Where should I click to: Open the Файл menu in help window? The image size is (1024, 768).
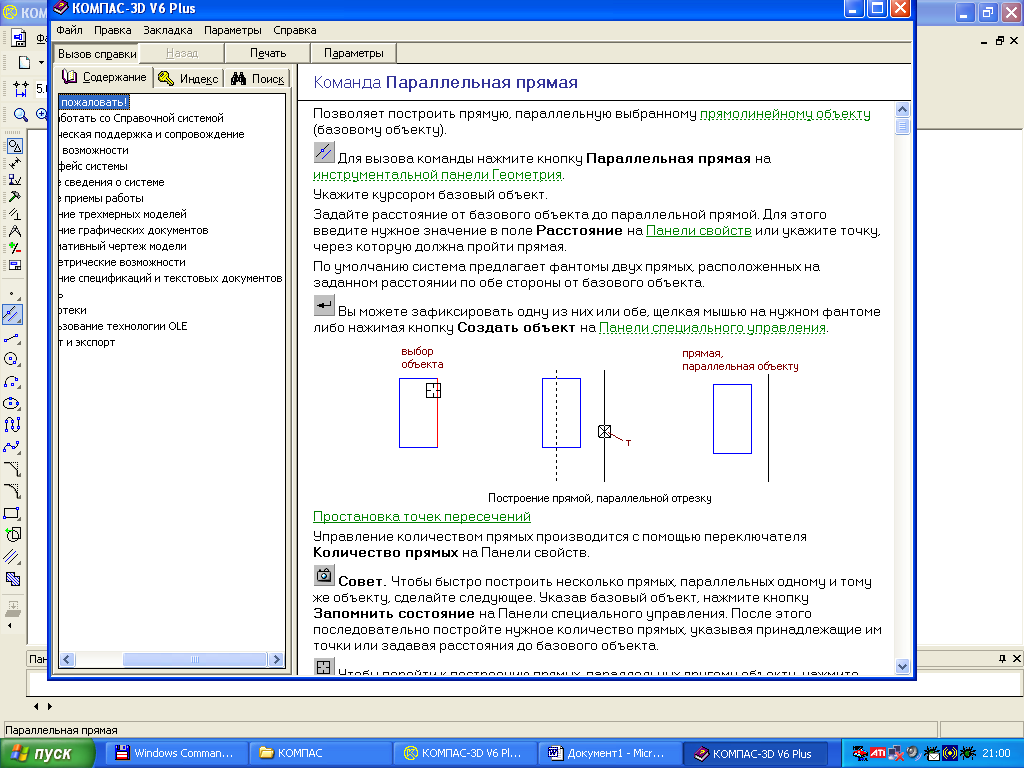pos(69,30)
